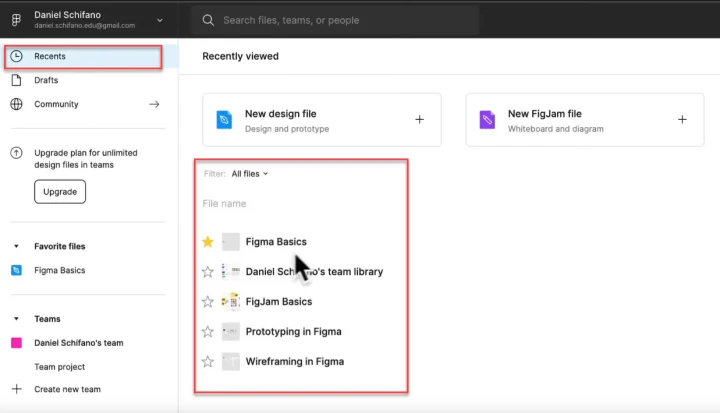The width and height of the screenshot is (720, 413).
Task: Click the Wireframing in Figma thumbnail
Action: click(231, 362)
